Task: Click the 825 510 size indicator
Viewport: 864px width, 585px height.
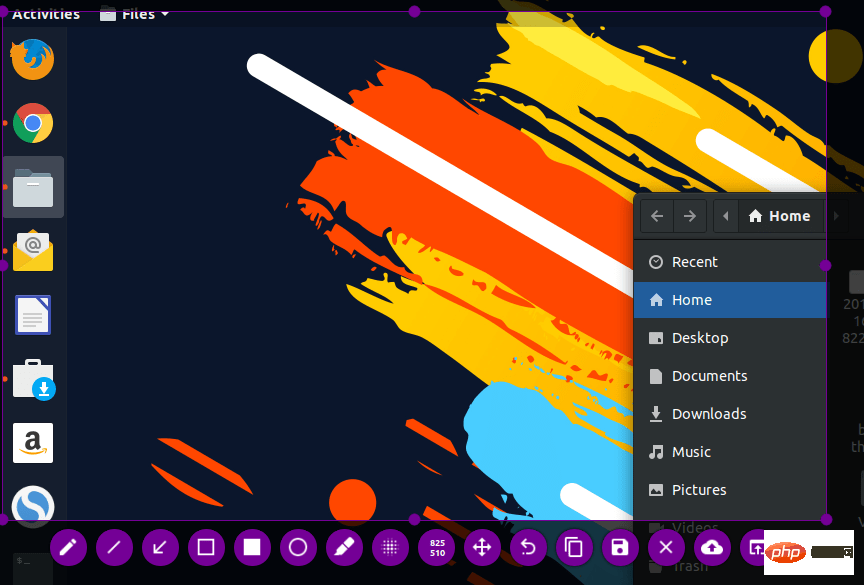Action: (x=438, y=548)
